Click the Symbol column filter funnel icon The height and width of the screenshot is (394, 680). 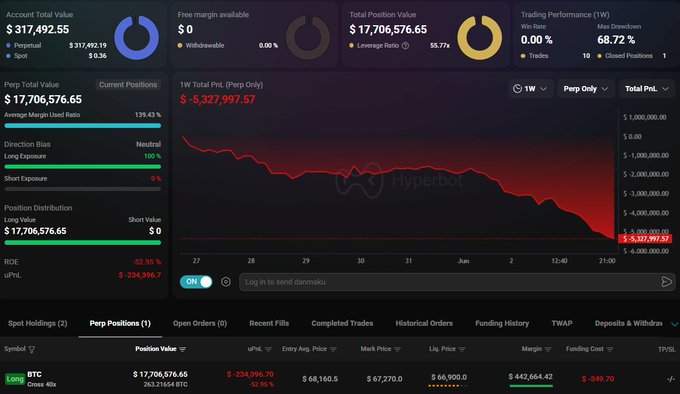(x=32, y=349)
